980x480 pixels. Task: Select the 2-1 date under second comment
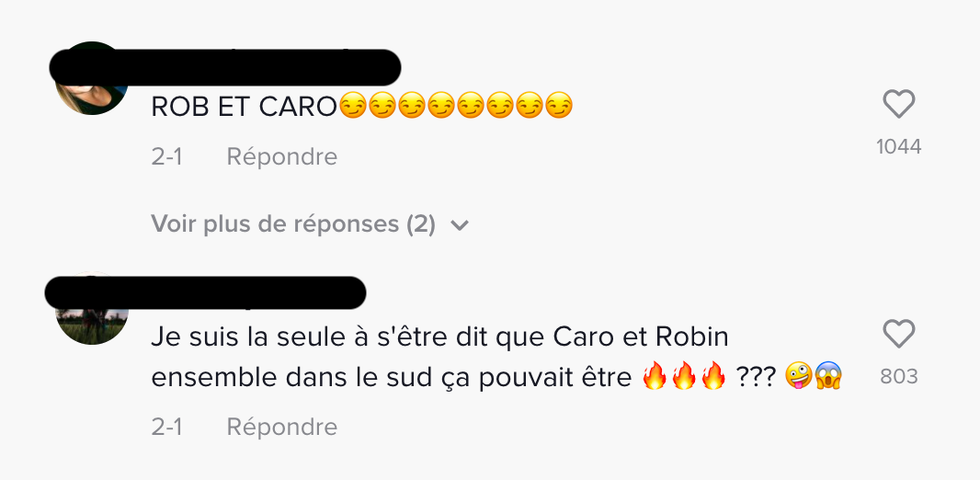(x=167, y=427)
